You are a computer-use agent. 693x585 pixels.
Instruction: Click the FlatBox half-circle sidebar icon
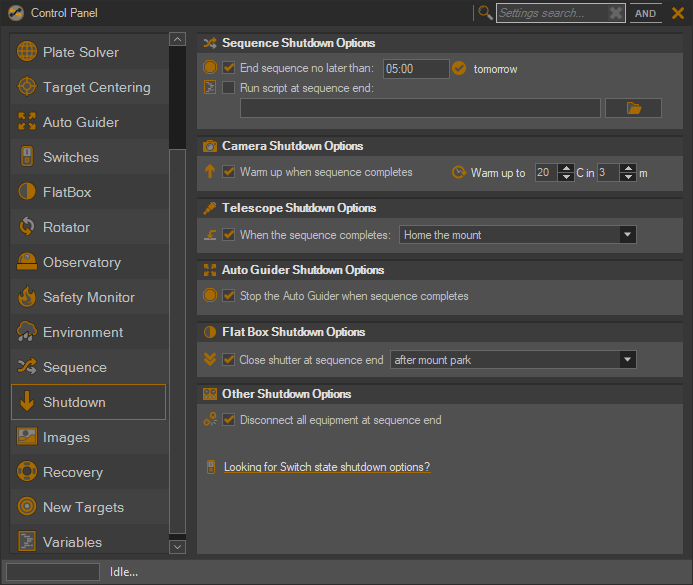coord(27,191)
